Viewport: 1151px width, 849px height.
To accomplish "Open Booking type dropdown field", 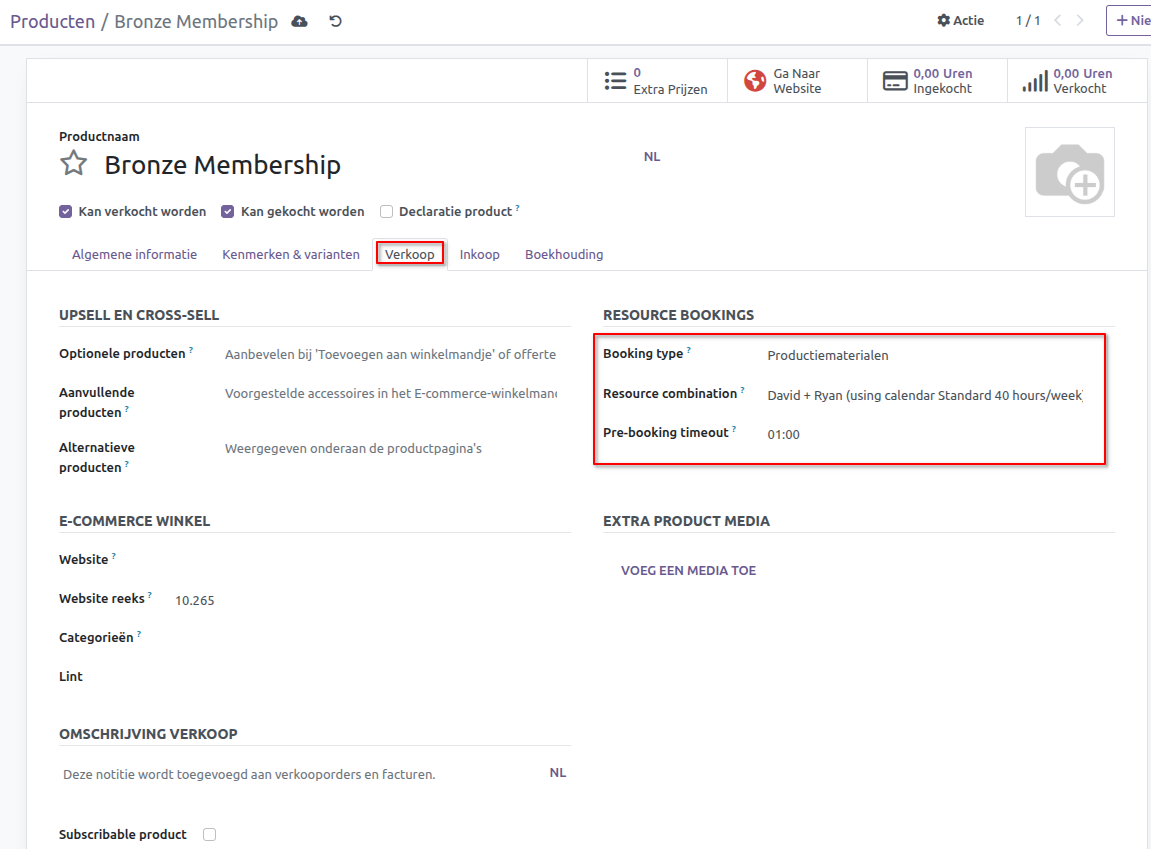I will click(x=925, y=355).
